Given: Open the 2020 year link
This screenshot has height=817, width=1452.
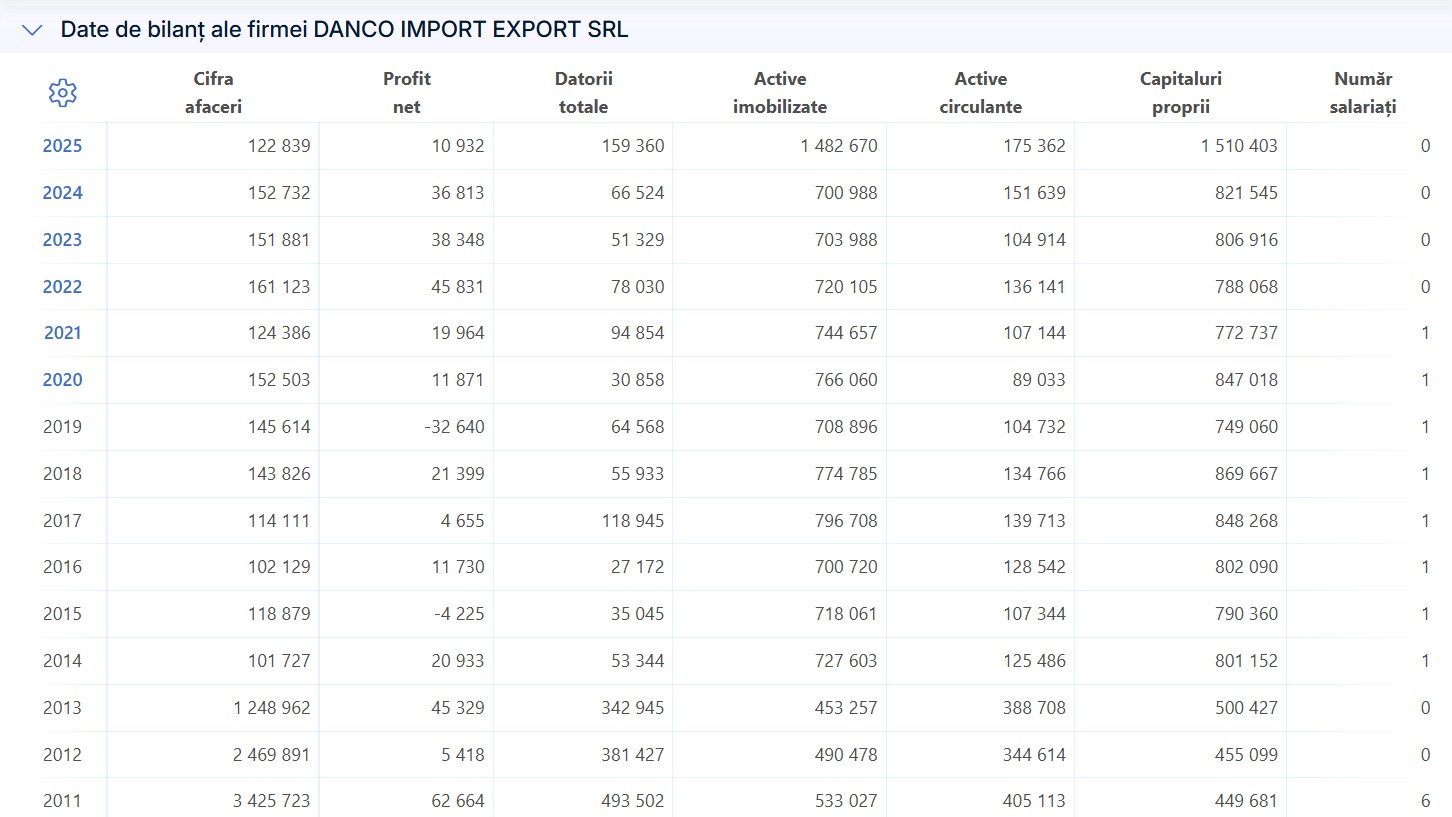Looking at the screenshot, I should [x=62, y=380].
